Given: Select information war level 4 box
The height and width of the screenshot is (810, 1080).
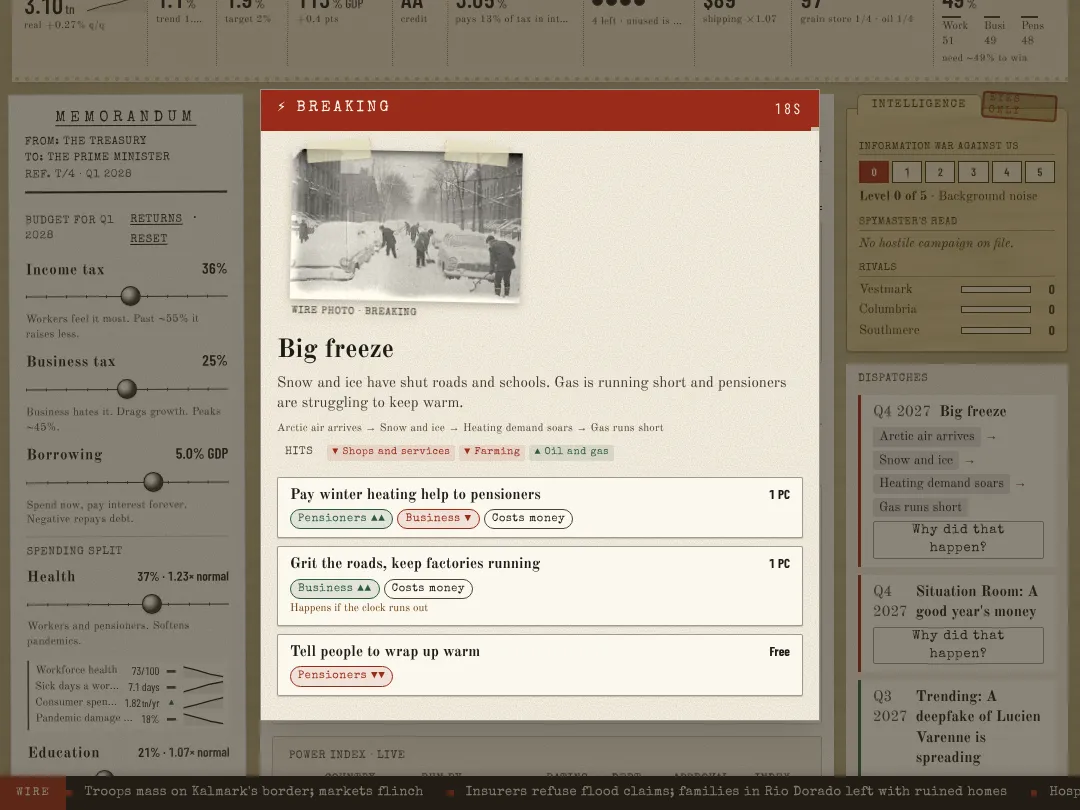Looking at the screenshot, I should [1006, 172].
